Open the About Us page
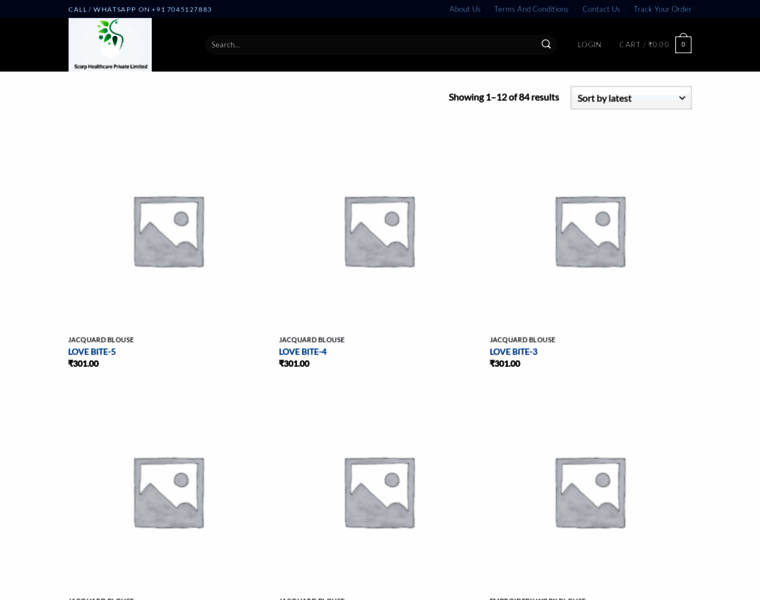This screenshot has height=600, width=760. tap(464, 9)
